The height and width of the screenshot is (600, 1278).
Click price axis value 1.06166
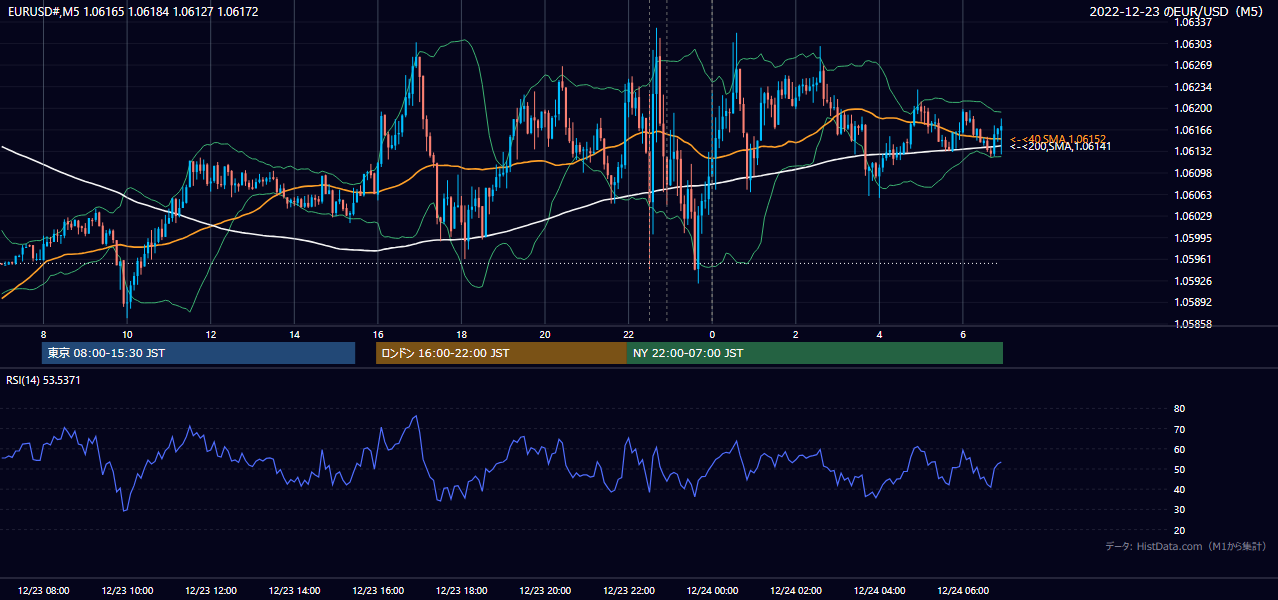point(1193,130)
